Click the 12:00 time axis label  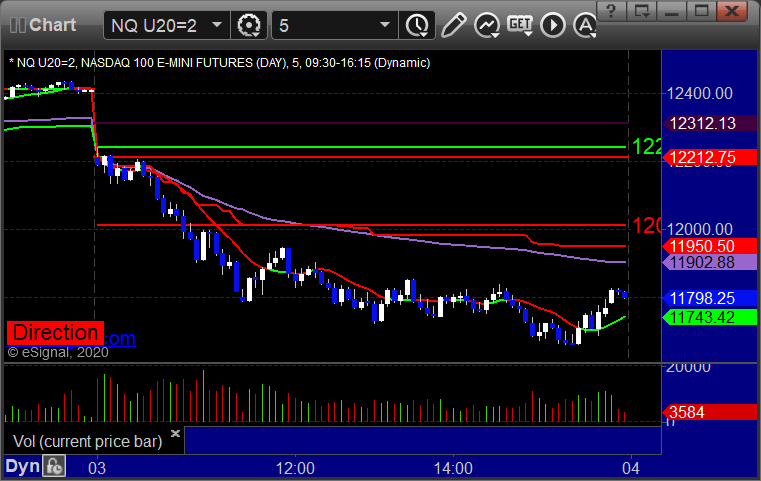[295, 468]
